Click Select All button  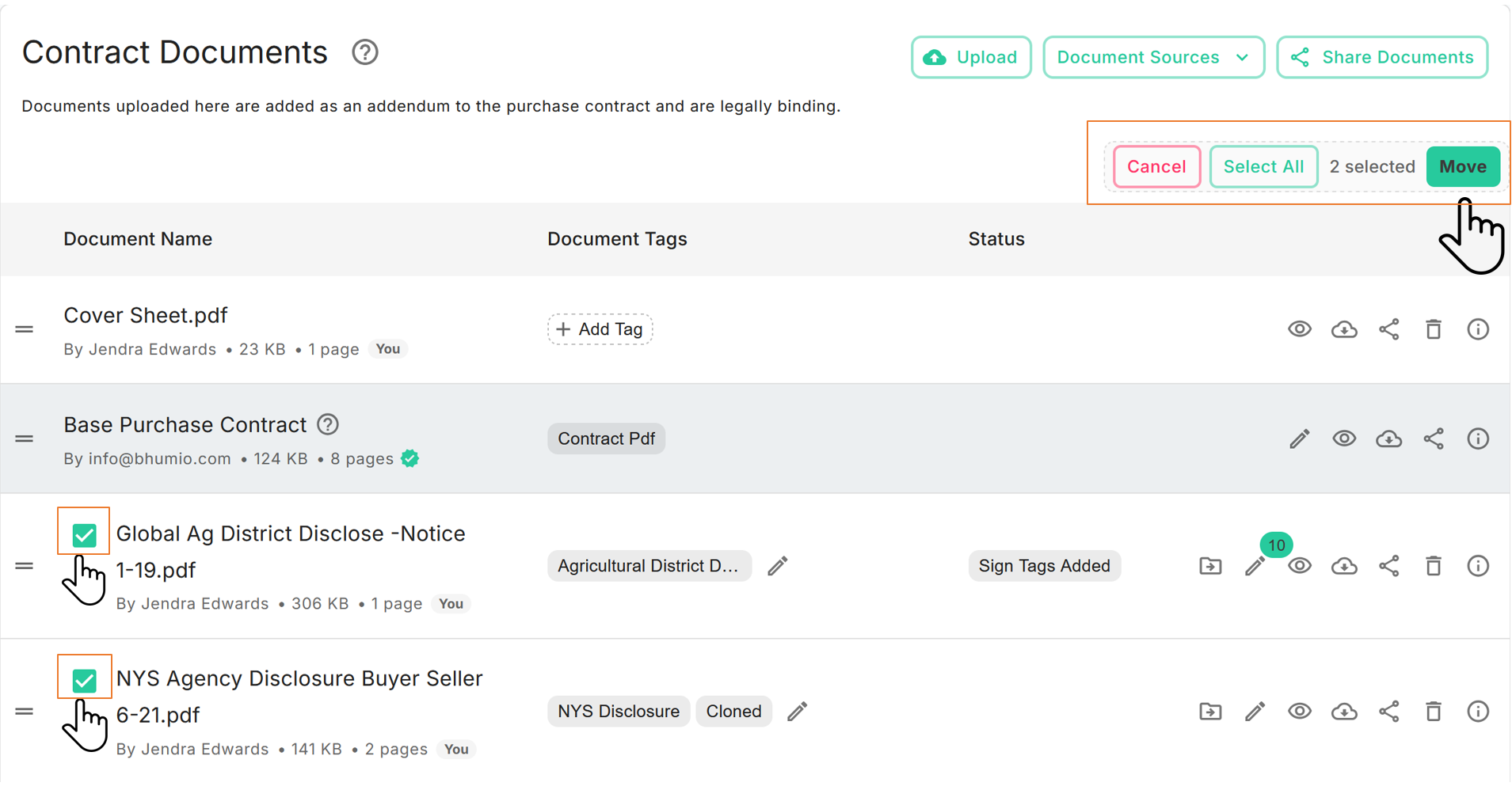click(x=1263, y=166)
